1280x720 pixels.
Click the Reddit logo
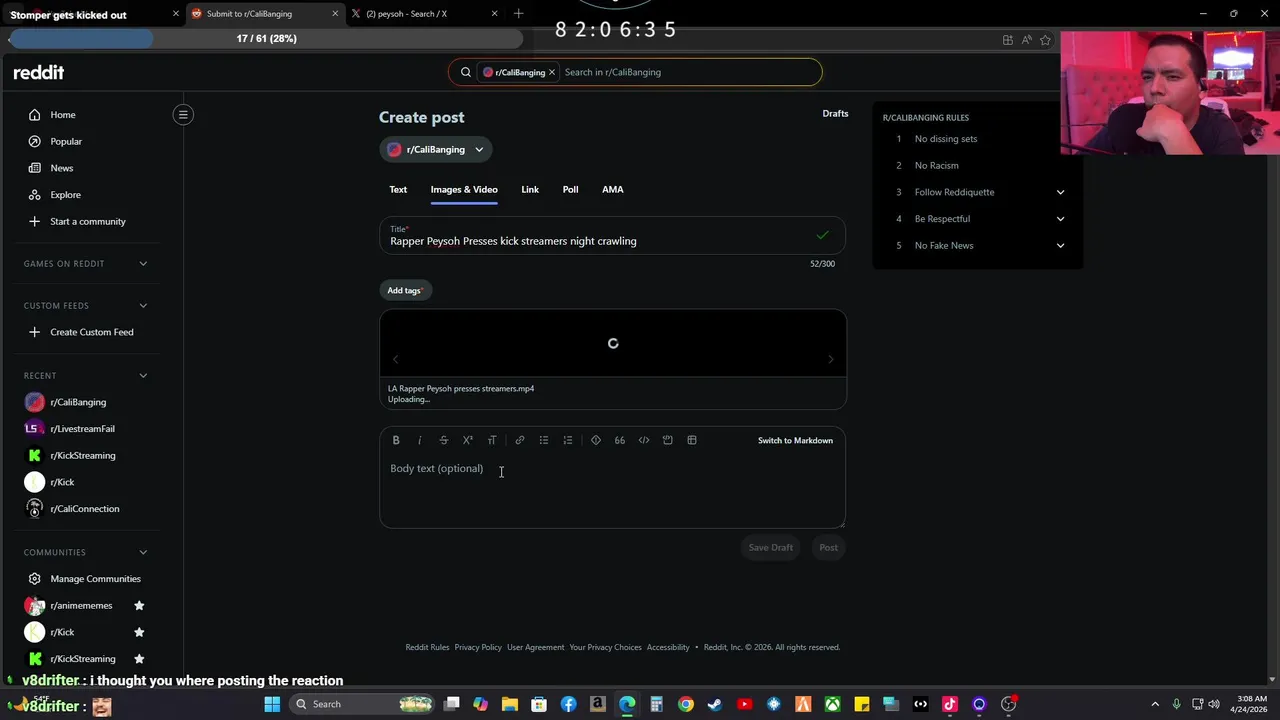tap(38, 72)
